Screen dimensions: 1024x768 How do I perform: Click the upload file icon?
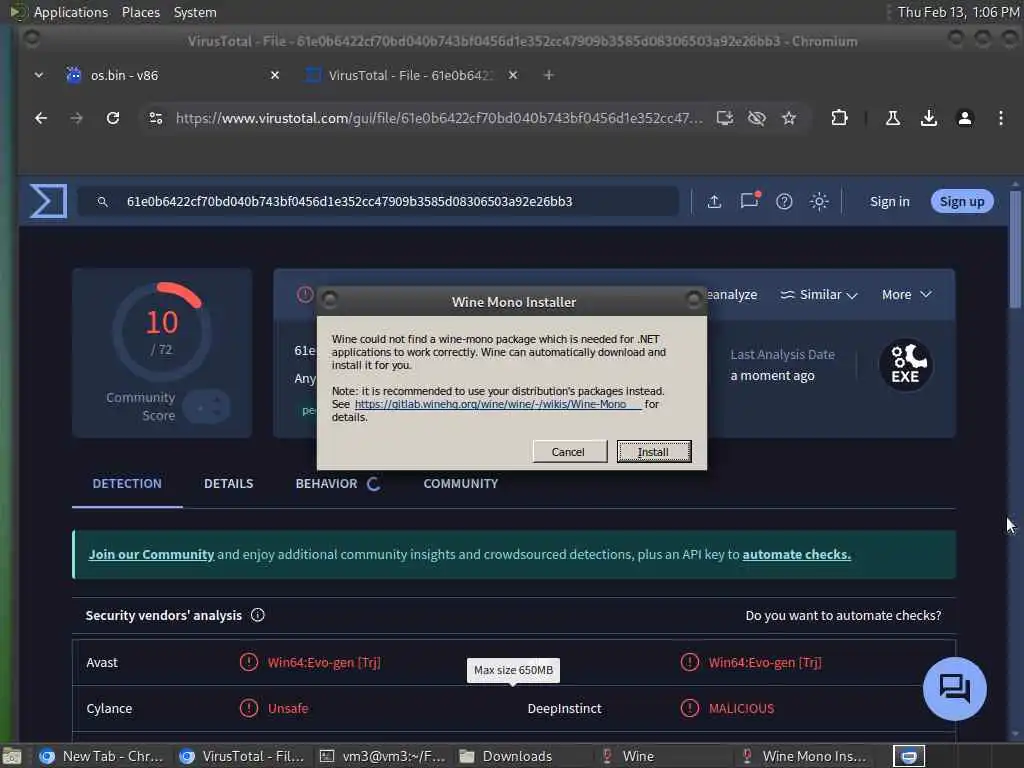pos(714,202)
